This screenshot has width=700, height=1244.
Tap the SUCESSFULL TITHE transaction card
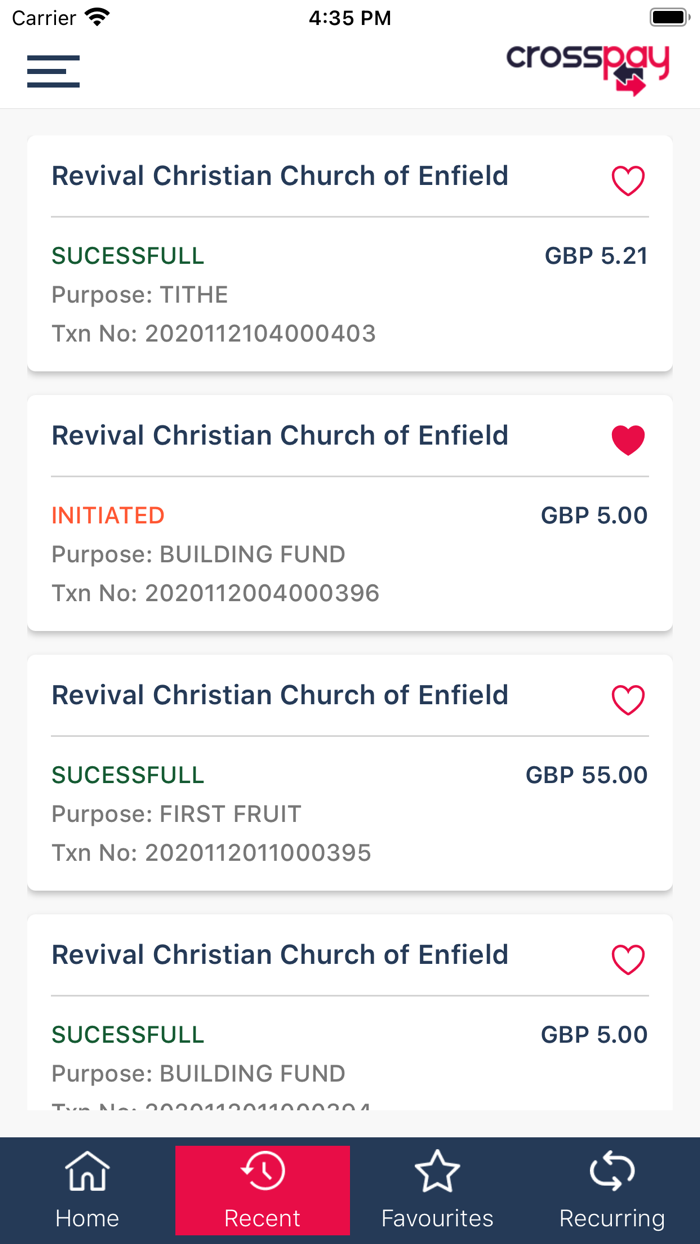pyautogui.click(x=350, y=253)
